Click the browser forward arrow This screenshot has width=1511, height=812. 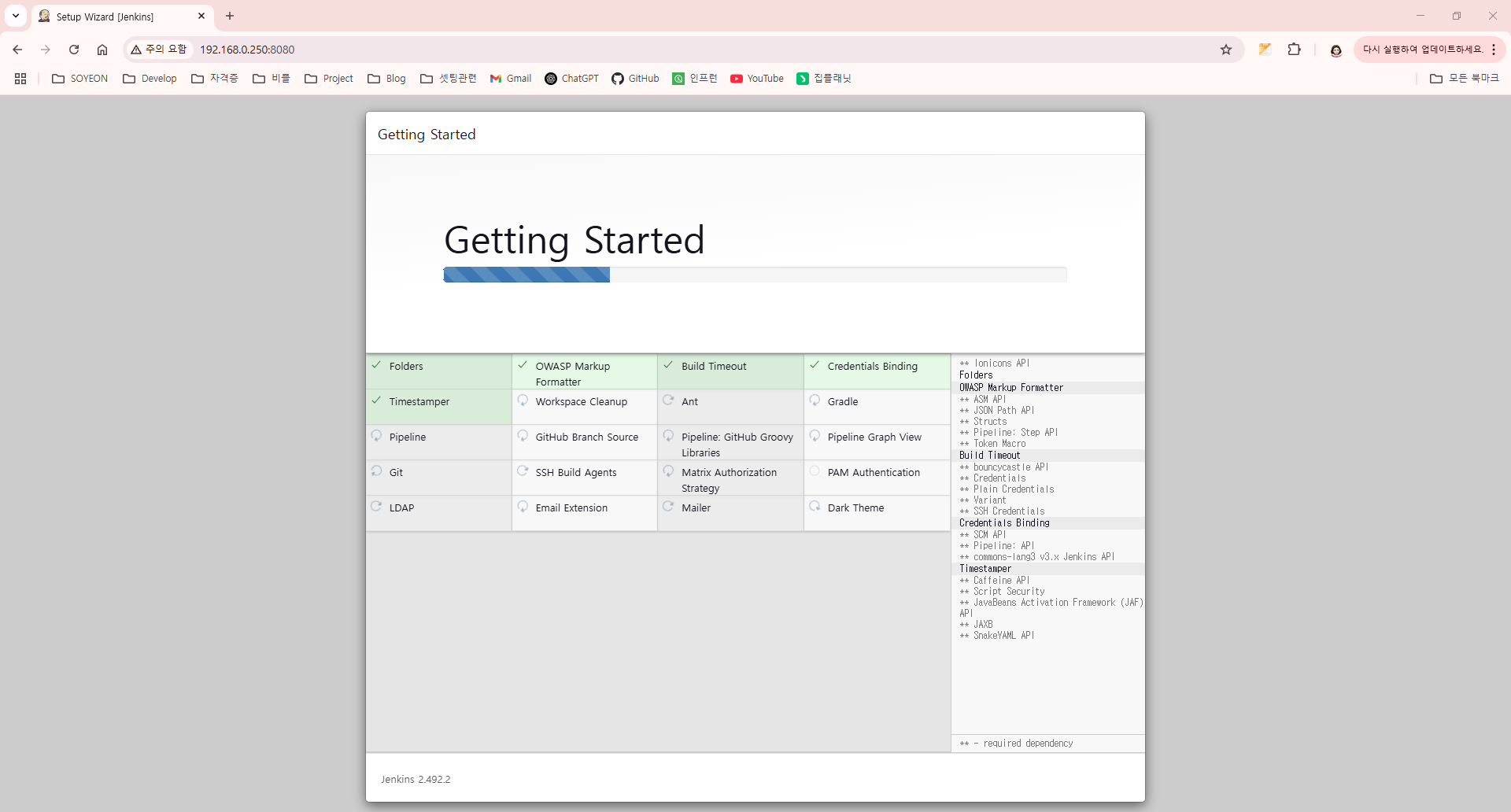[x=46, y=50]
